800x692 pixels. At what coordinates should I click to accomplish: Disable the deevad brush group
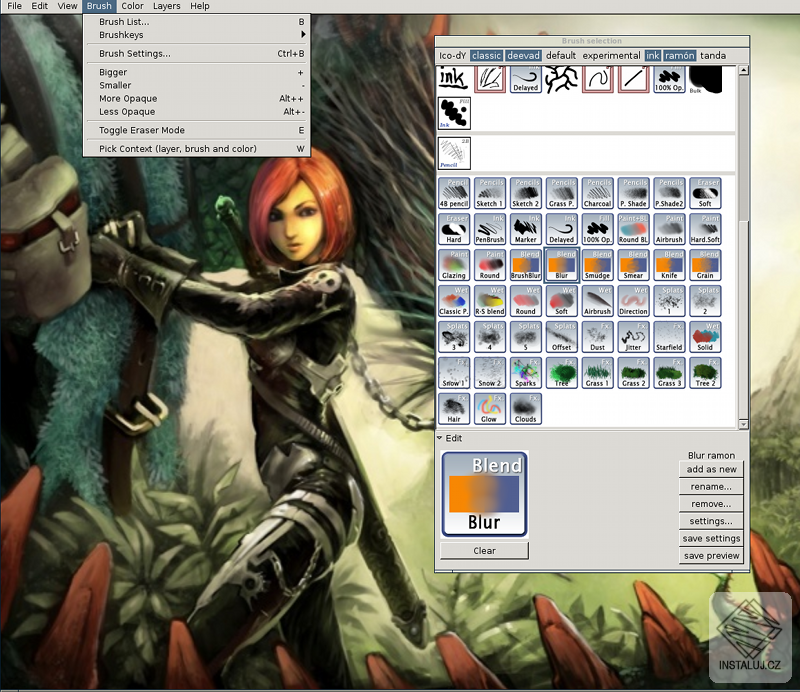(x=523, y=56)
